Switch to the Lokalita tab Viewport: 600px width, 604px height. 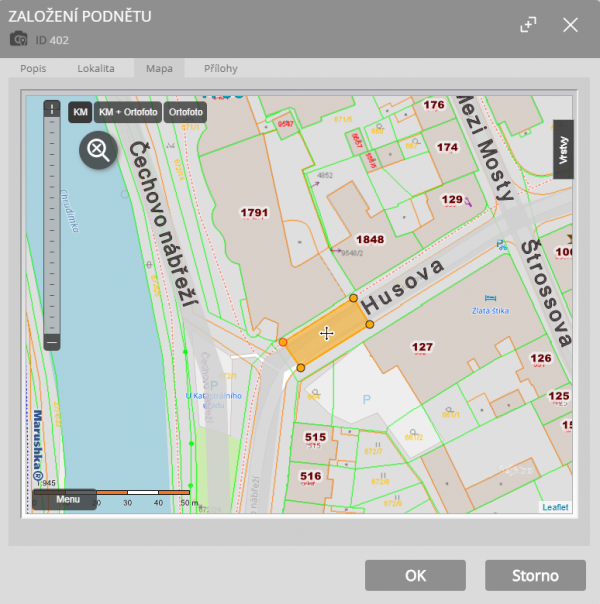click(x=96, y=69)
